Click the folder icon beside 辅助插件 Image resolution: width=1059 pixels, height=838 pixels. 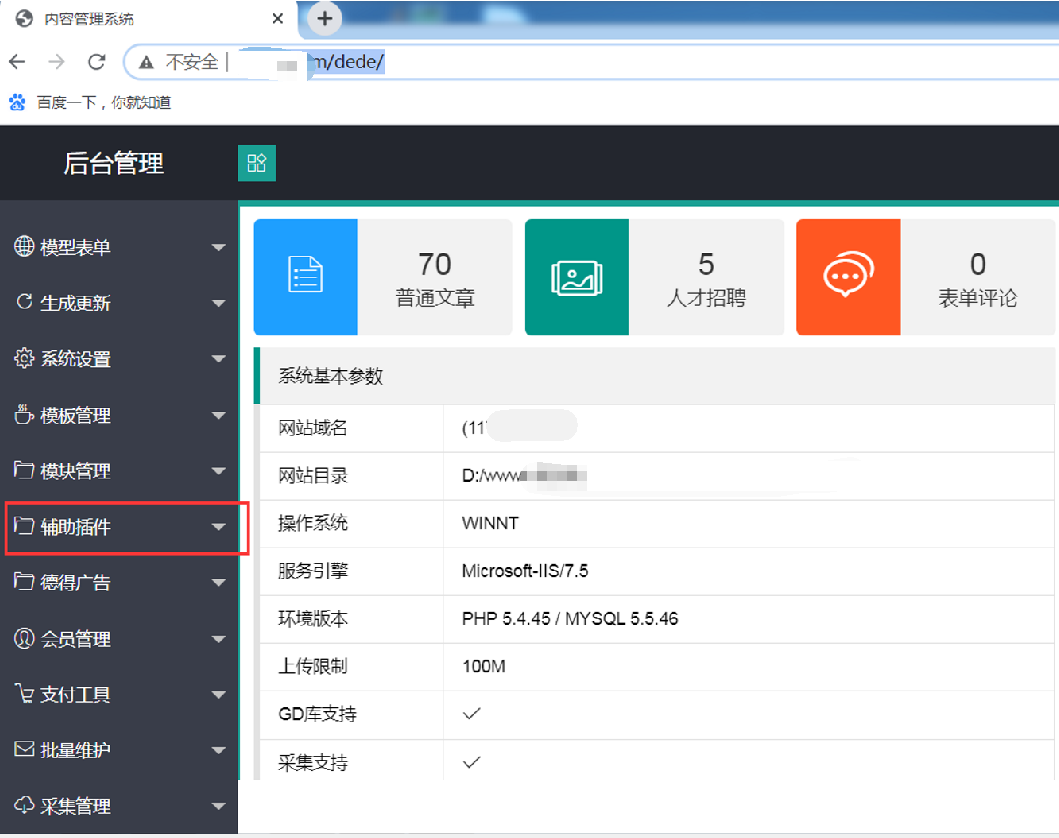[24, 525]
